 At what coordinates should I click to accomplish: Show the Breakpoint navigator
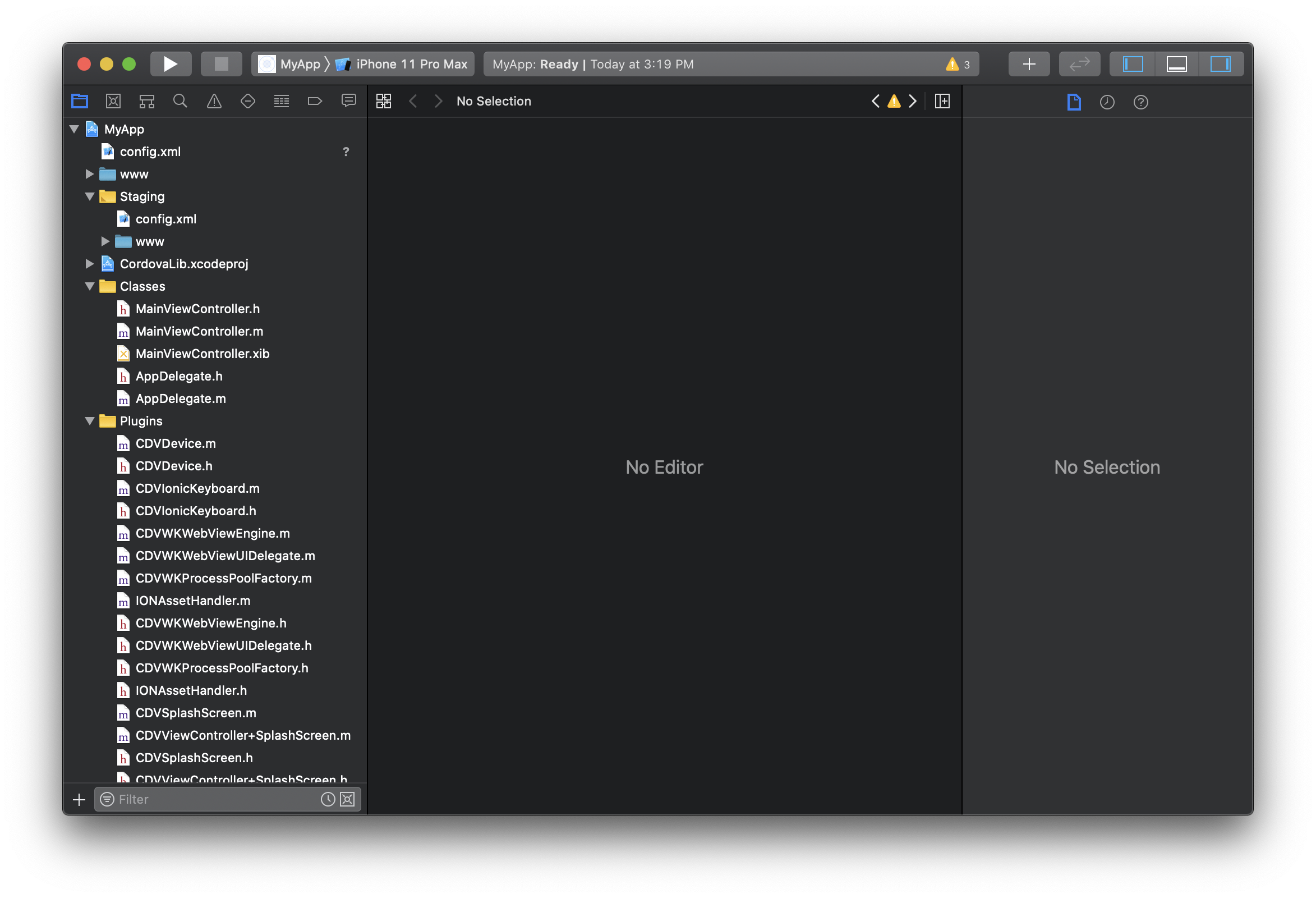click(x=315, y=102)
